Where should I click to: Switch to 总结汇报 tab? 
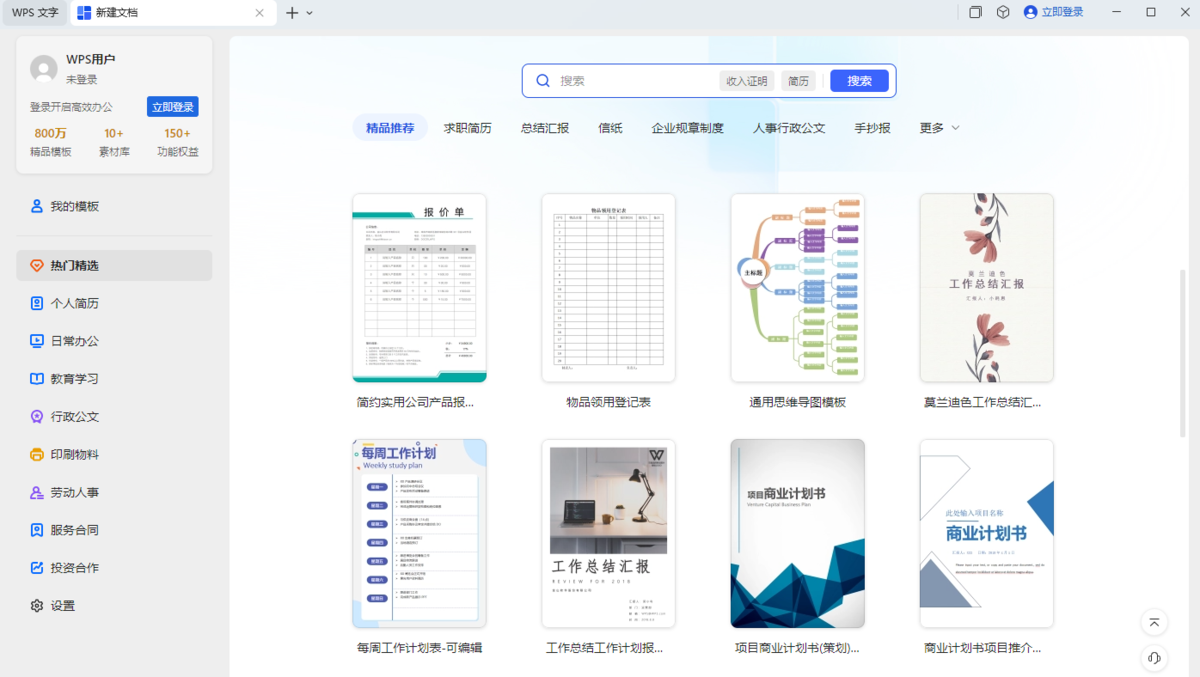pos(545,128)
